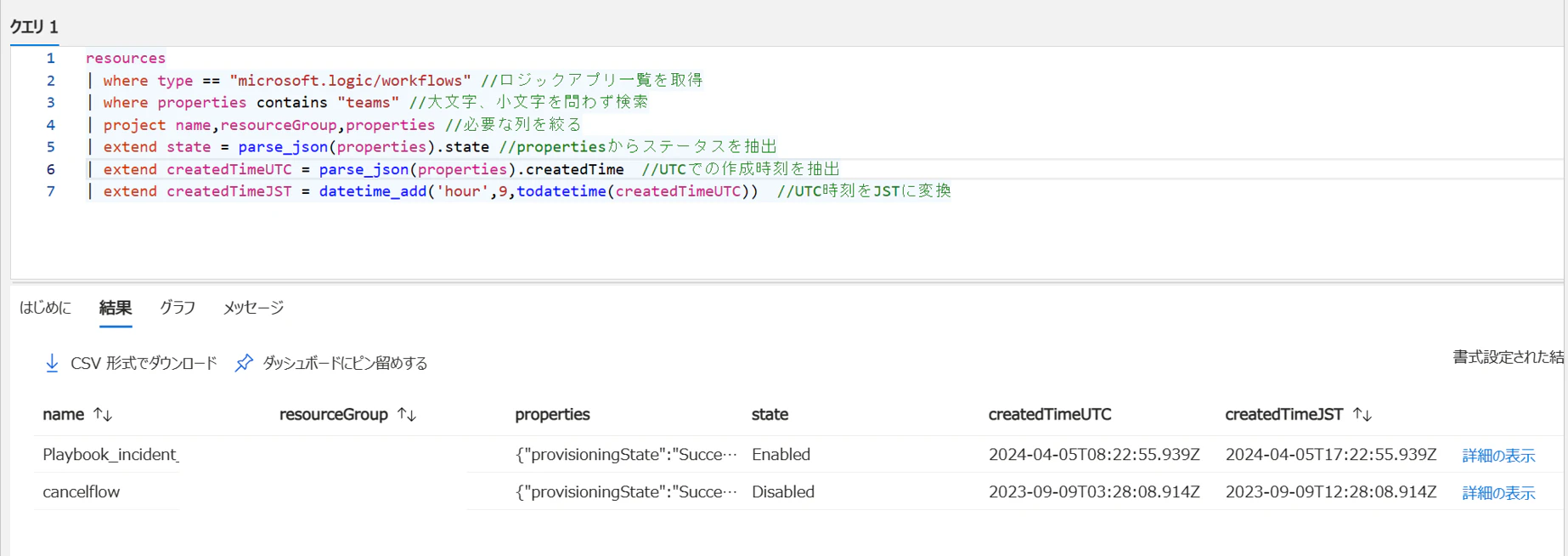Click CSV 形式でダウンロード button

point(131,363)
